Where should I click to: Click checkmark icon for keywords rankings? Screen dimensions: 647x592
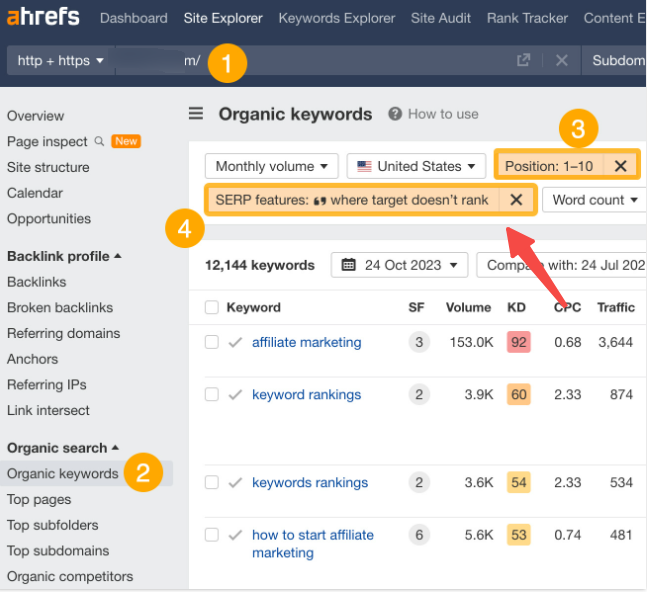(235, 482)
